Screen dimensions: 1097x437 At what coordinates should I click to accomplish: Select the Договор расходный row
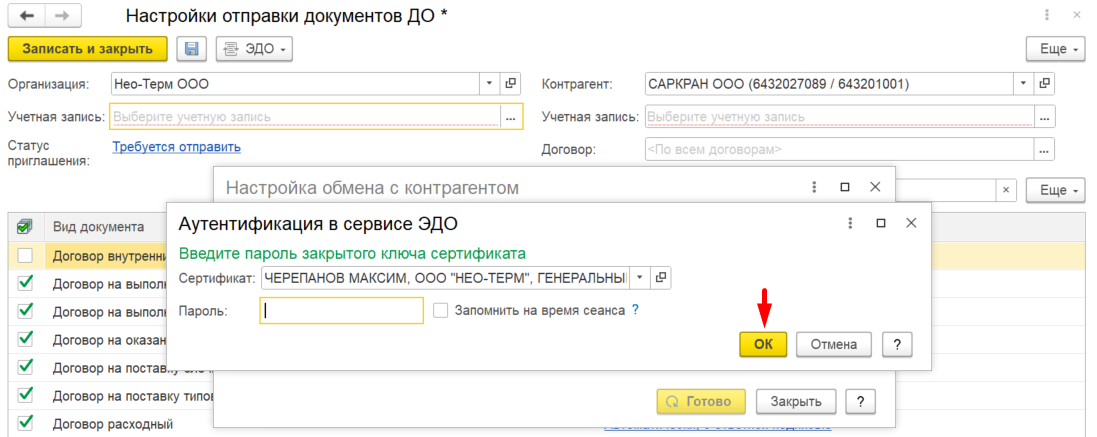(112, 424)
